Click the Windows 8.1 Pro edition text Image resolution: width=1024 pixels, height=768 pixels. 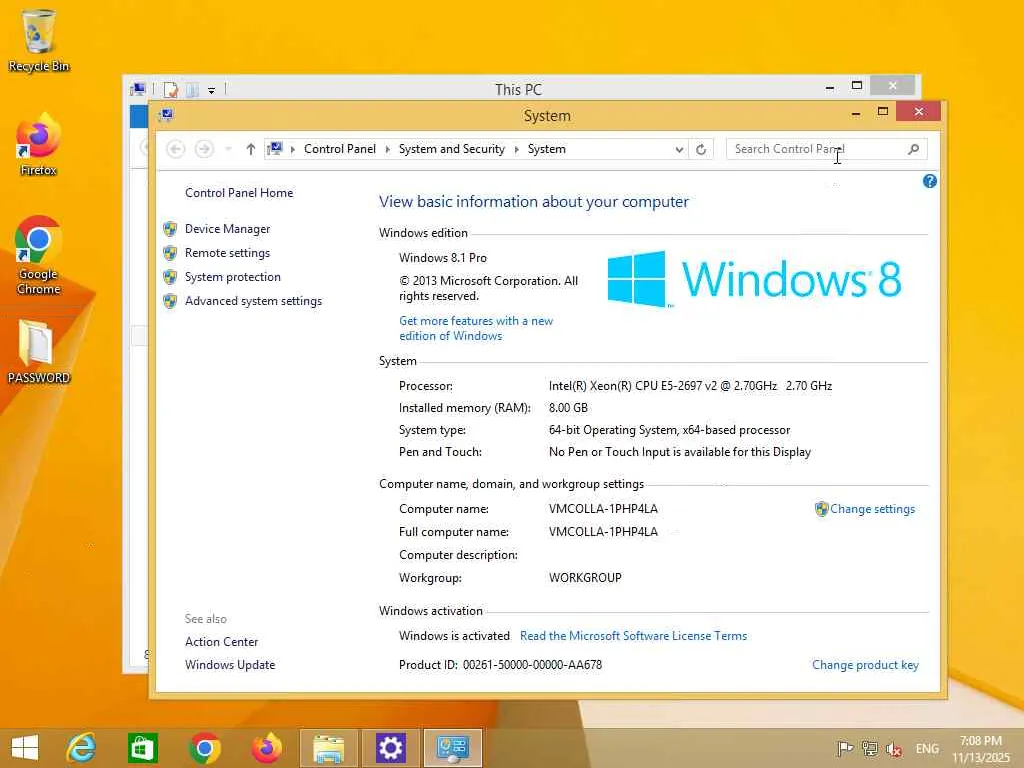(443, 258)
